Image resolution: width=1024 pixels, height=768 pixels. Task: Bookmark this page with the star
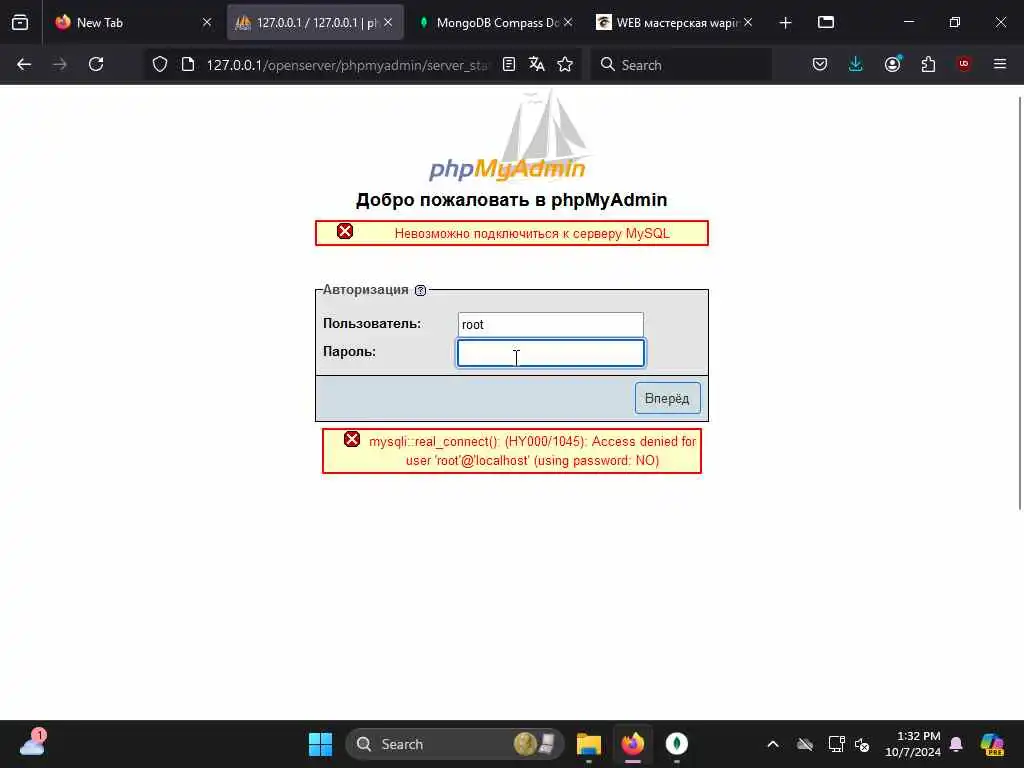point(566,64)
